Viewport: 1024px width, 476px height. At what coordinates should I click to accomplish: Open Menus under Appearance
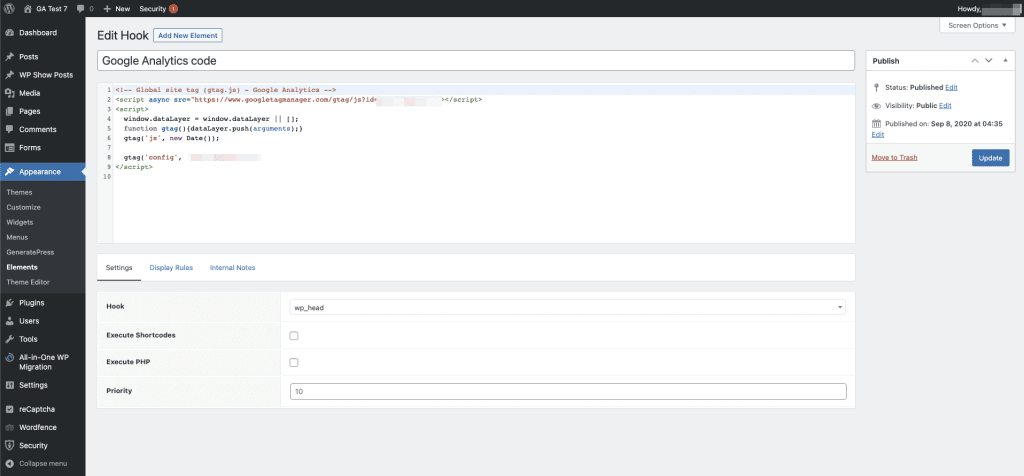17,238
